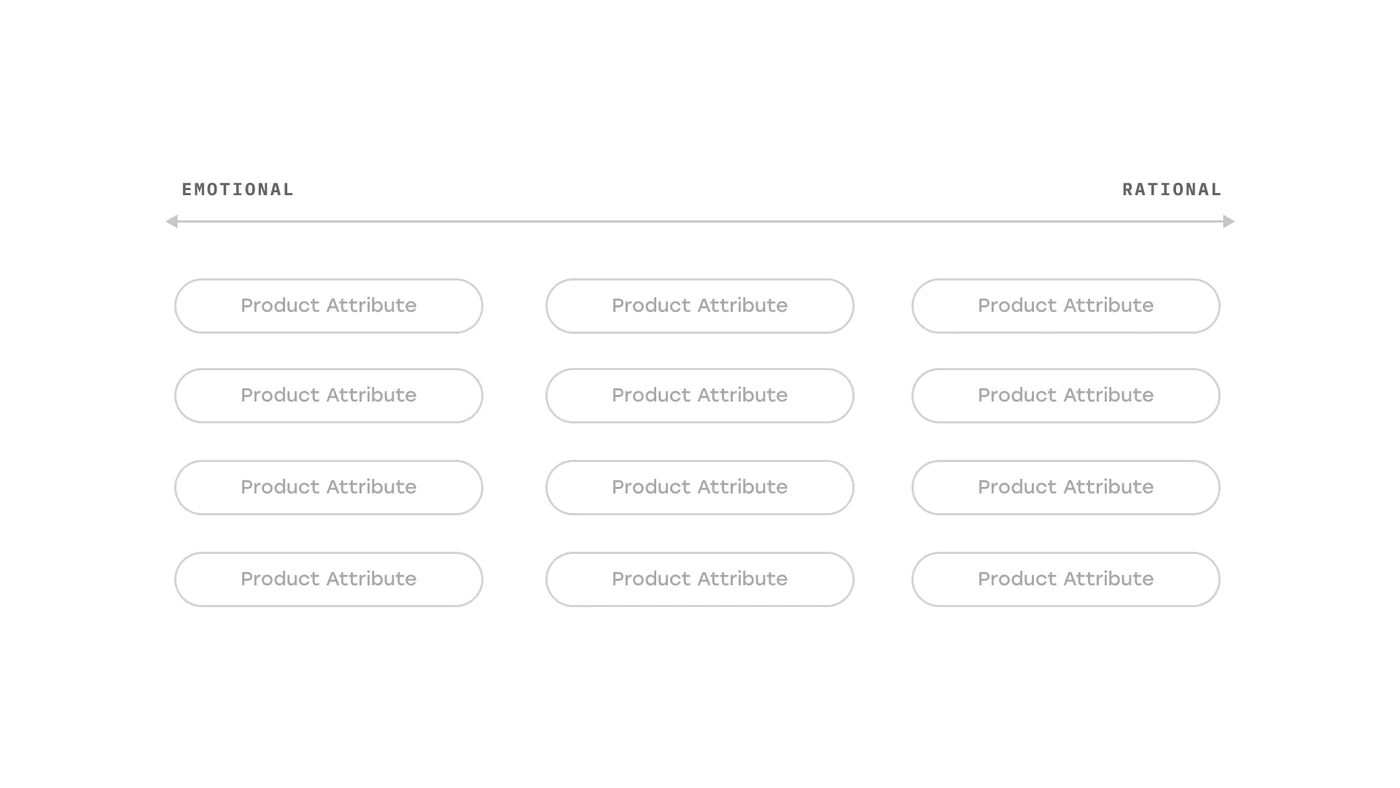Select the first-row Product Attribute pill under Emotional
Screen dimensions: 1400x788
point(329,306)
